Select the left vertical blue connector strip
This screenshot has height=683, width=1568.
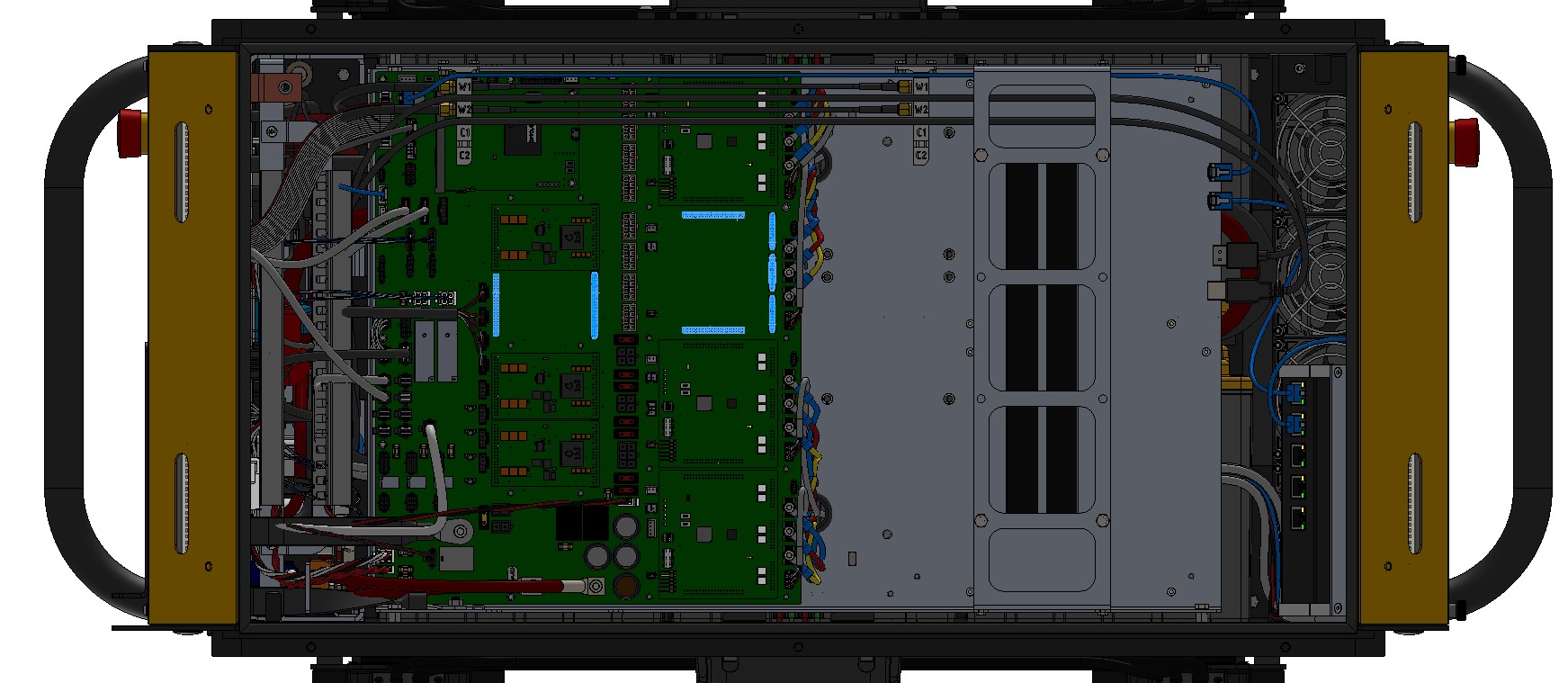click(x=496, y=306)
